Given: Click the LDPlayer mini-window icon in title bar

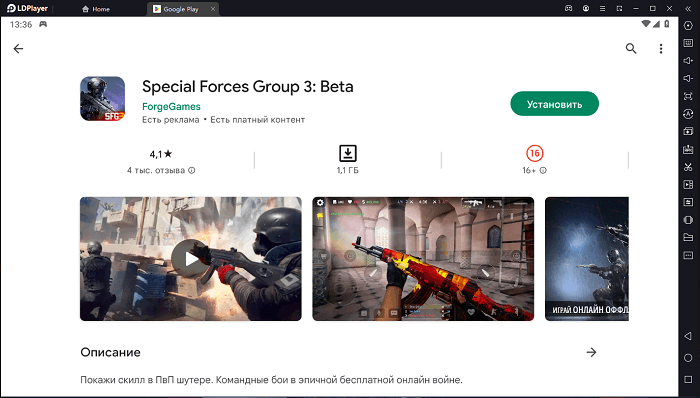Looking at the screenshot, I should pos(619,8).
